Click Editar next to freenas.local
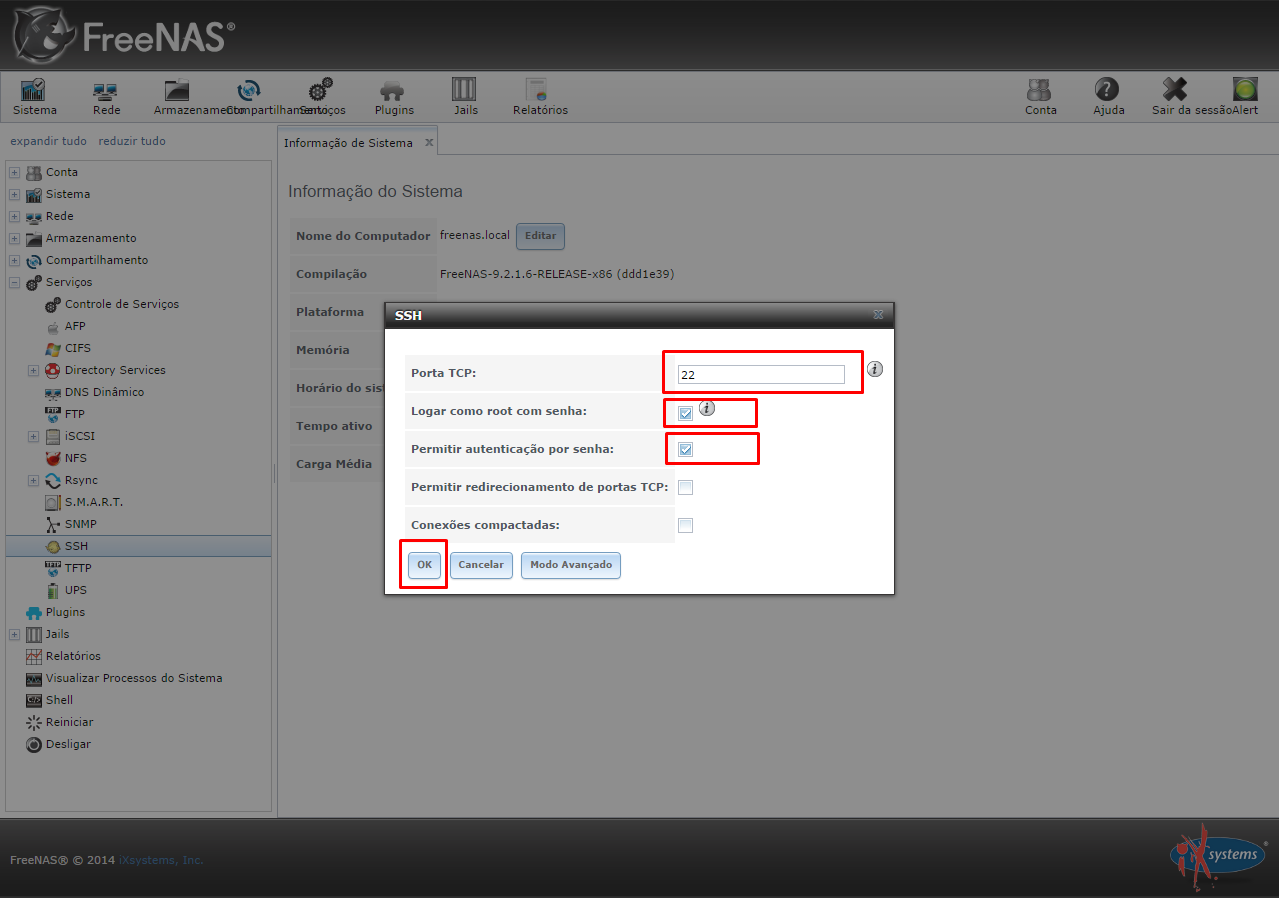Screen dimensions: 1279x898 (540, 236)
